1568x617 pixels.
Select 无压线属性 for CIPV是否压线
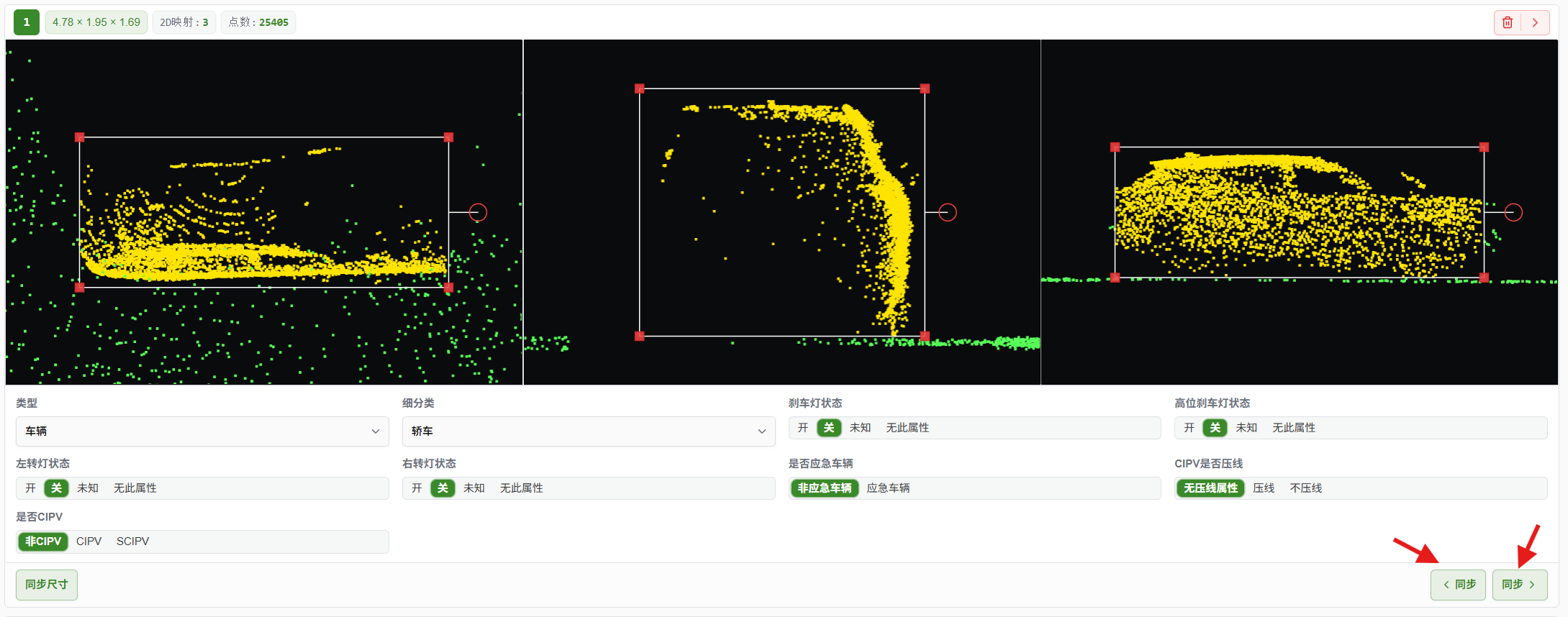(1211, 488)
